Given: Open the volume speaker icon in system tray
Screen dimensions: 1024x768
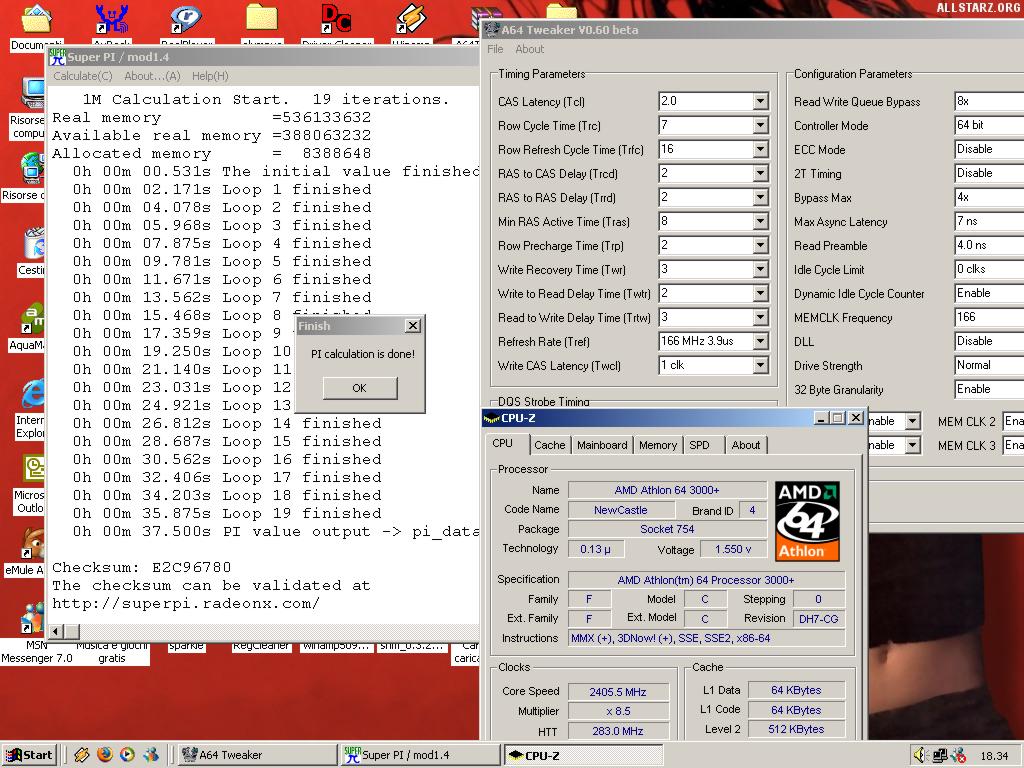Looking at the screenshot, I should click(920, 756).
